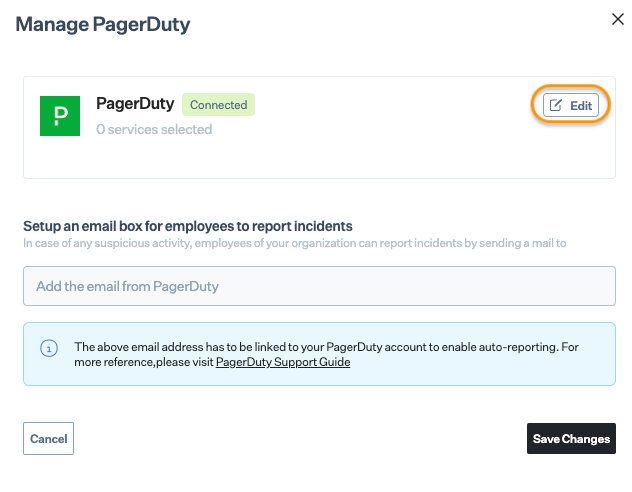Screen dimensions: 632x492
Task: Click the info icon in blue notice
Action: pyautogui.click(x=49, y=348)
